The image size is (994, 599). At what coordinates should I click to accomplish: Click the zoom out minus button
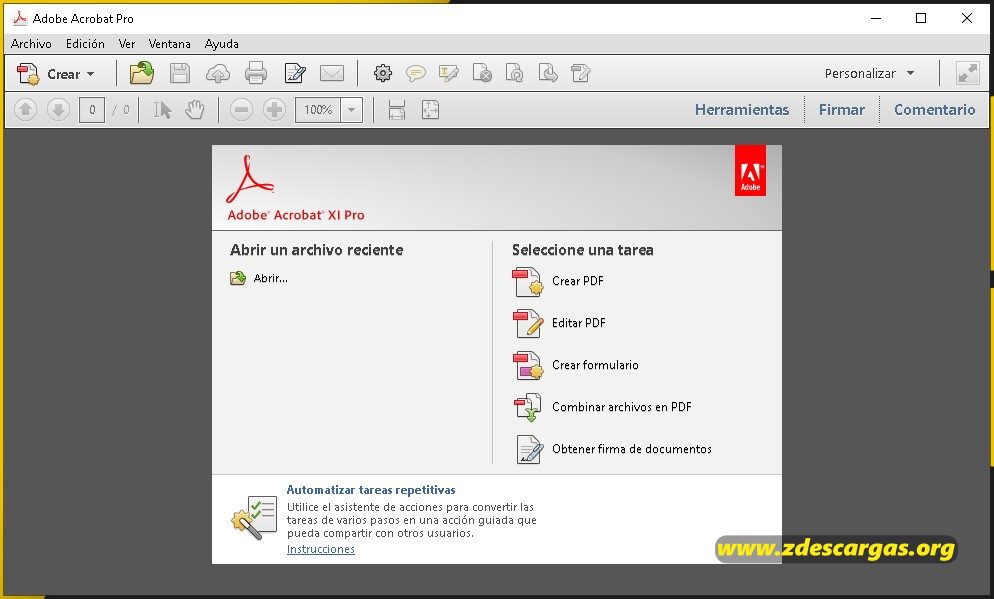pyautogui.click(x=241, y=110)
